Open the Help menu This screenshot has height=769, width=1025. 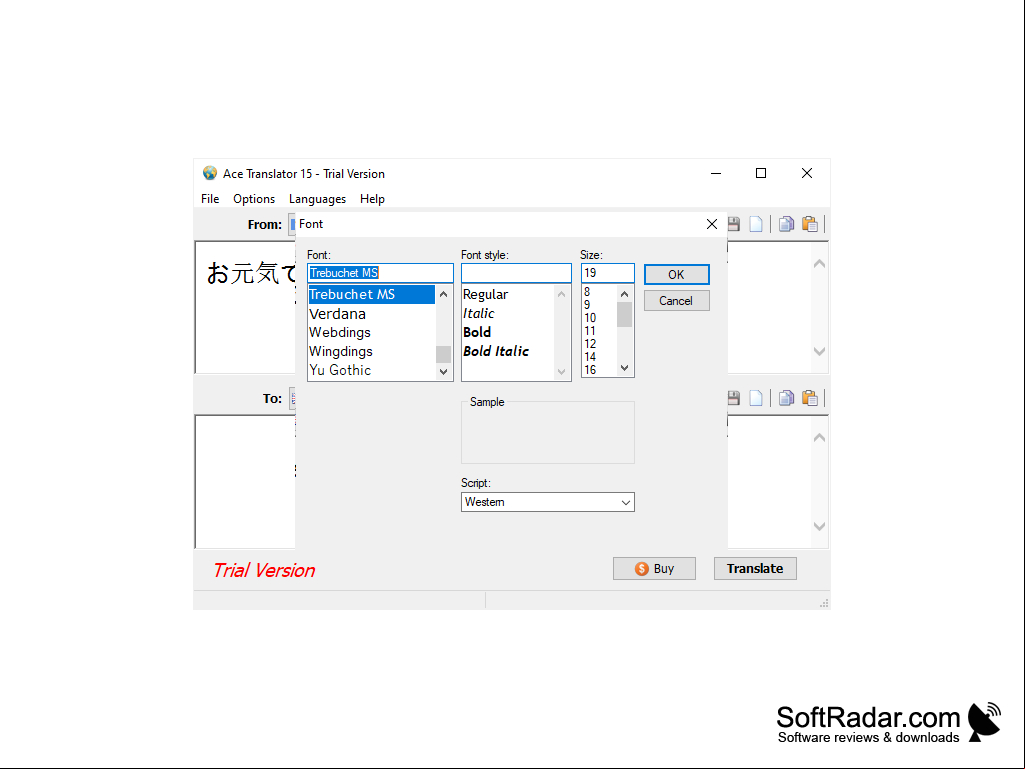click(373, 199)
